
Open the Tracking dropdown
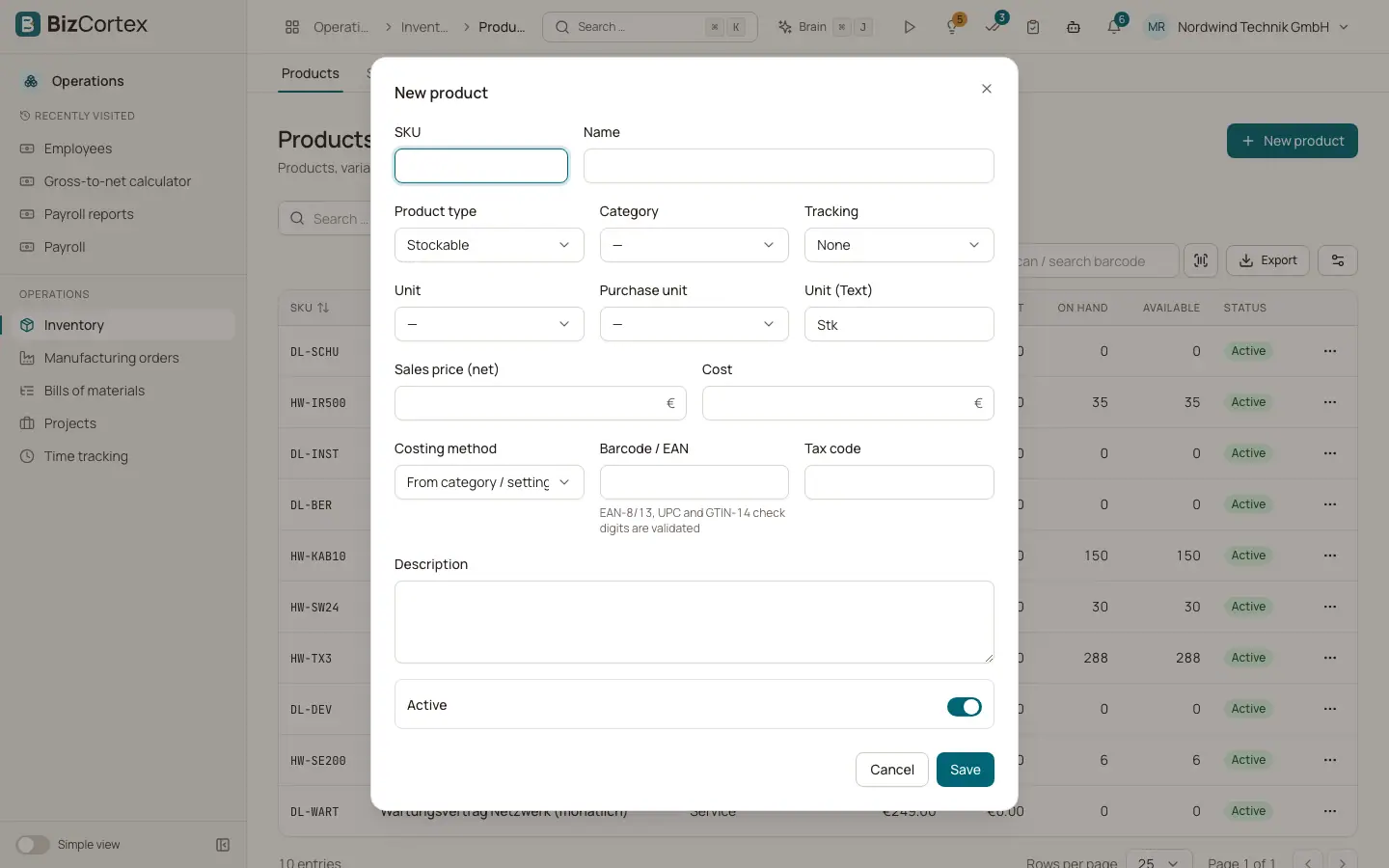899,245
